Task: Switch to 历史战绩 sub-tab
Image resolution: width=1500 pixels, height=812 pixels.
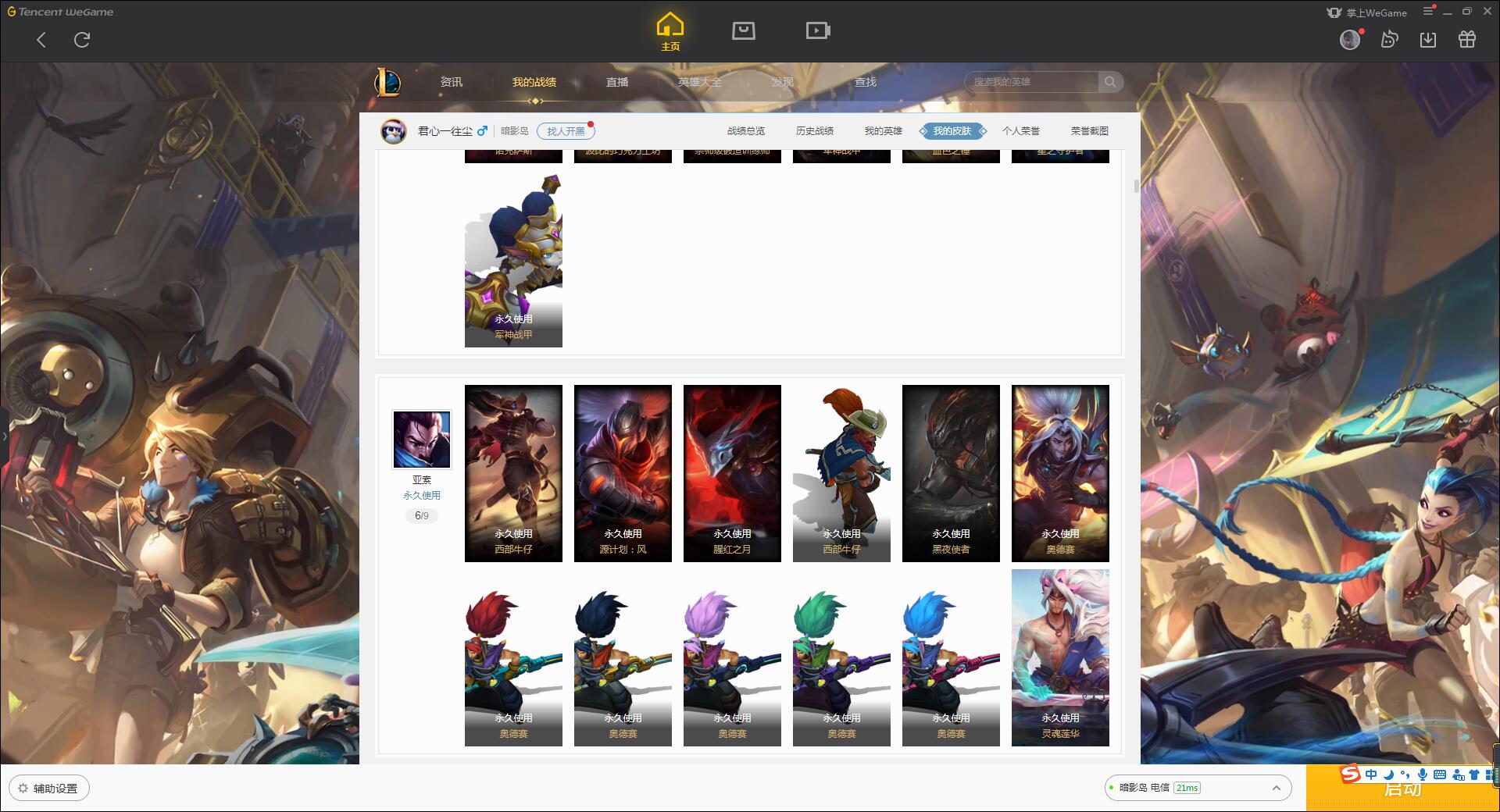Action: coord(815,131)
